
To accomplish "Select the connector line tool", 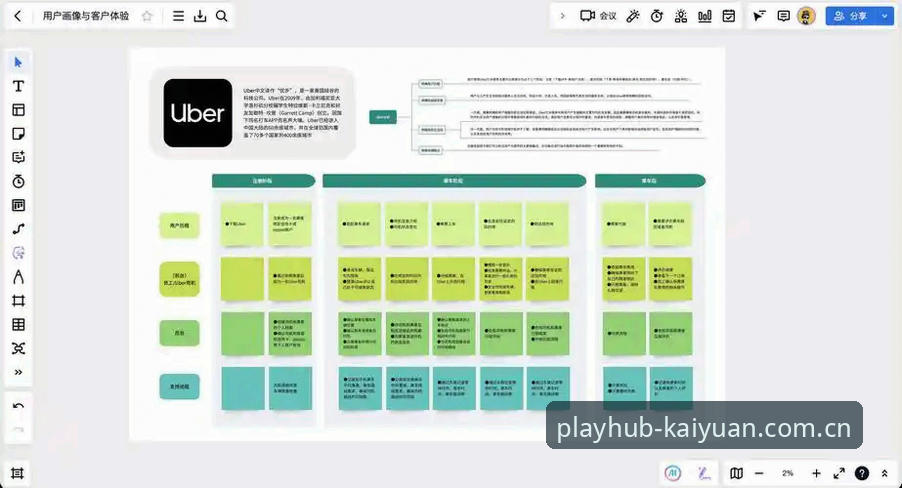I will 18,229.
